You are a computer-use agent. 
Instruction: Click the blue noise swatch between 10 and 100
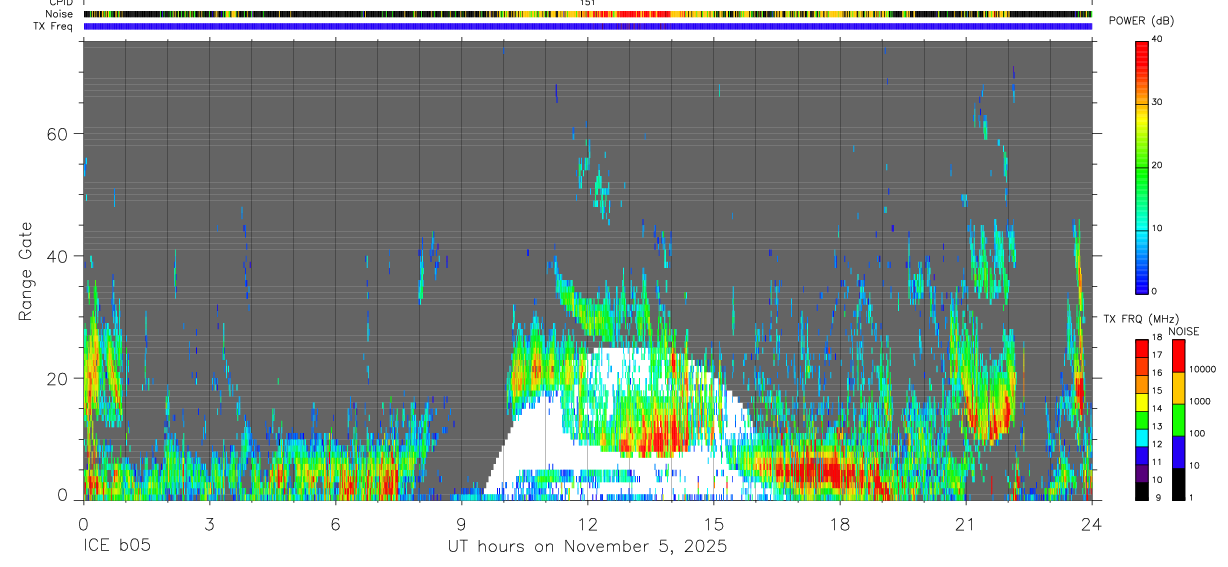(x=1178, y=452)
